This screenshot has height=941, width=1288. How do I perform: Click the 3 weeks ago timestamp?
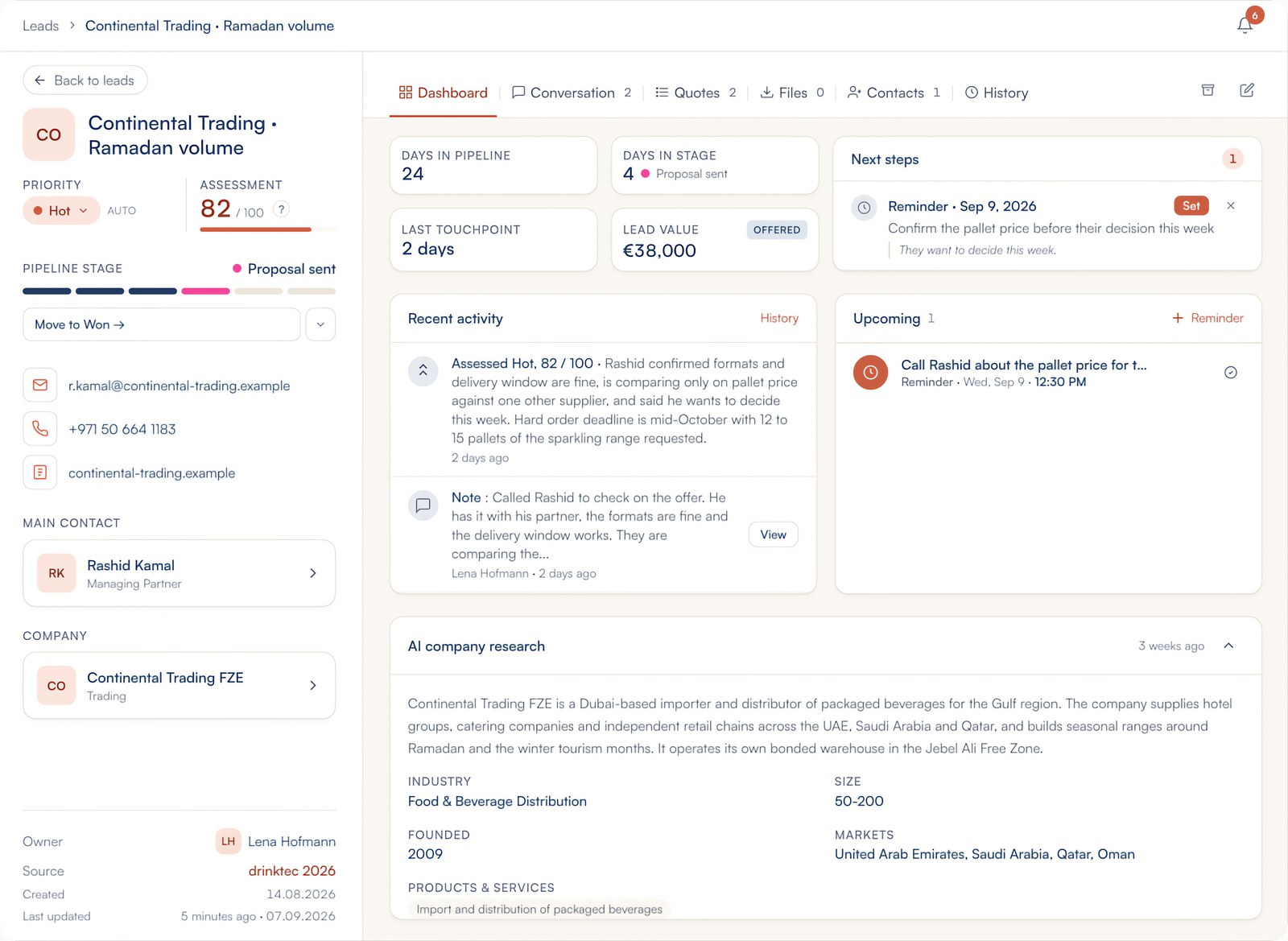1171,646
